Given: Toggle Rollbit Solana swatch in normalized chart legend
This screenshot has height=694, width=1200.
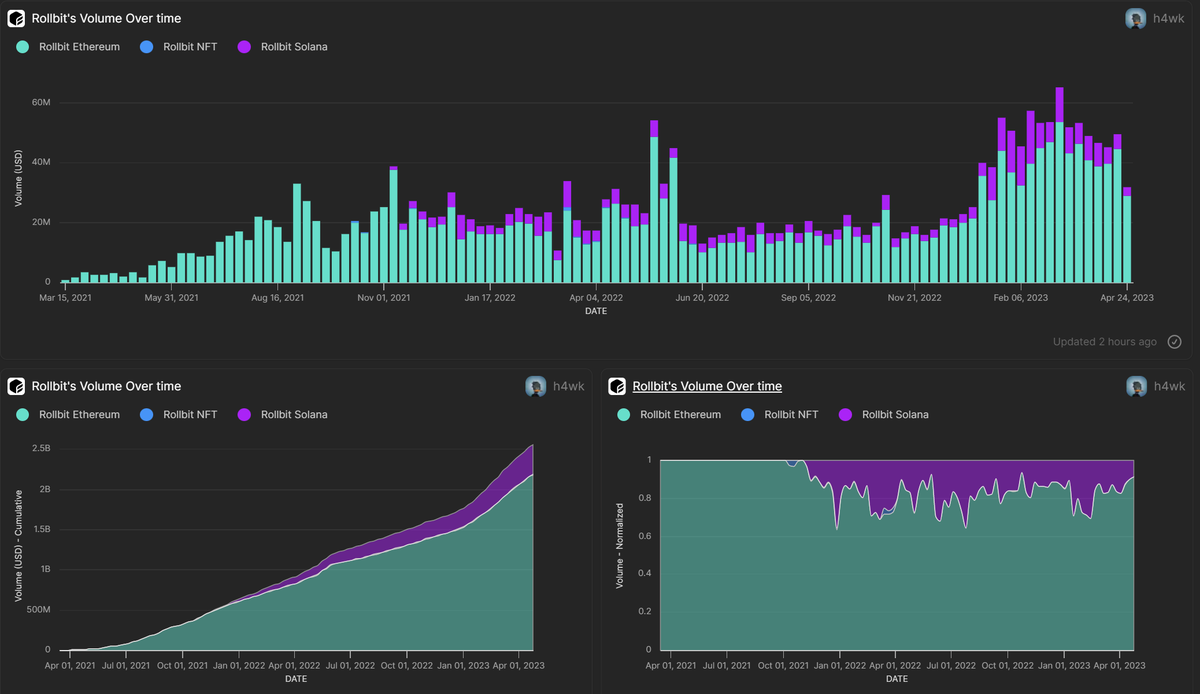Looking at the screenshot, I should click(845, 414).
